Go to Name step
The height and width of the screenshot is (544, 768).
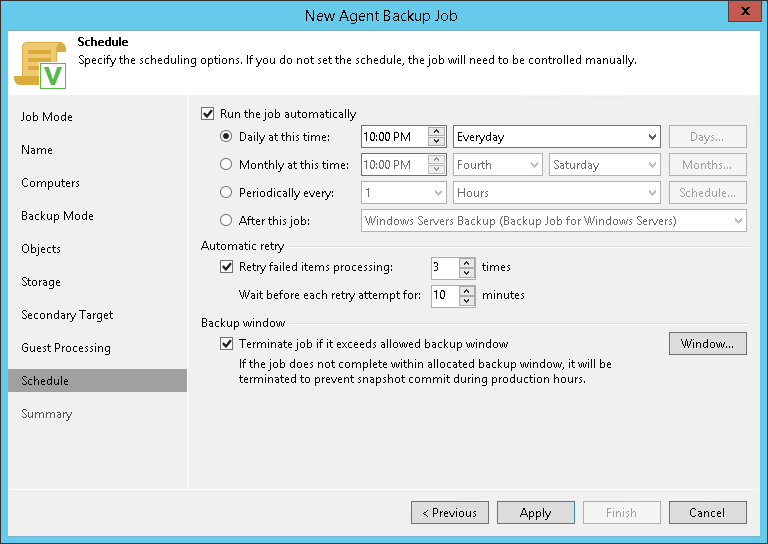(x=37, y=150)
